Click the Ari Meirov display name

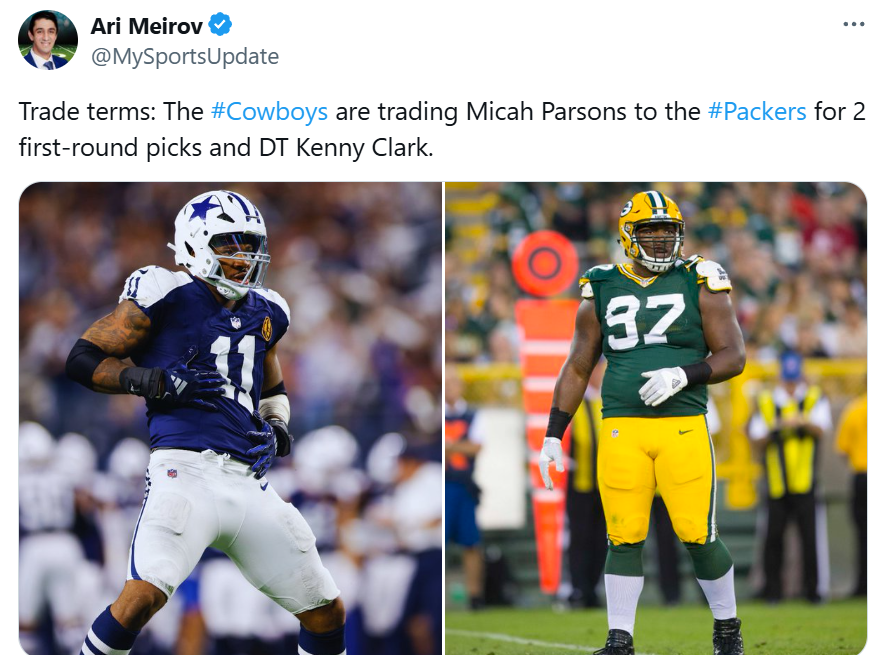[146, 26]
